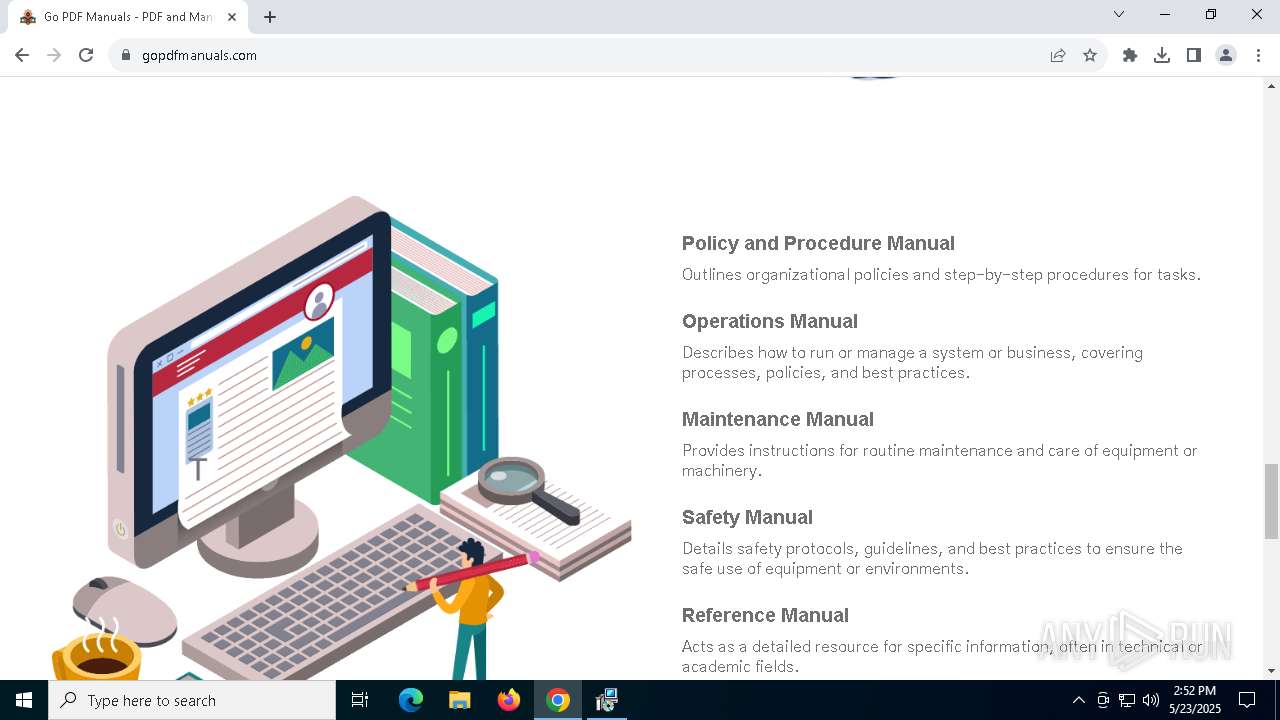The image size is (1280, 720).
Task: Open the volume tray icon
Action: coord(1151,700)
